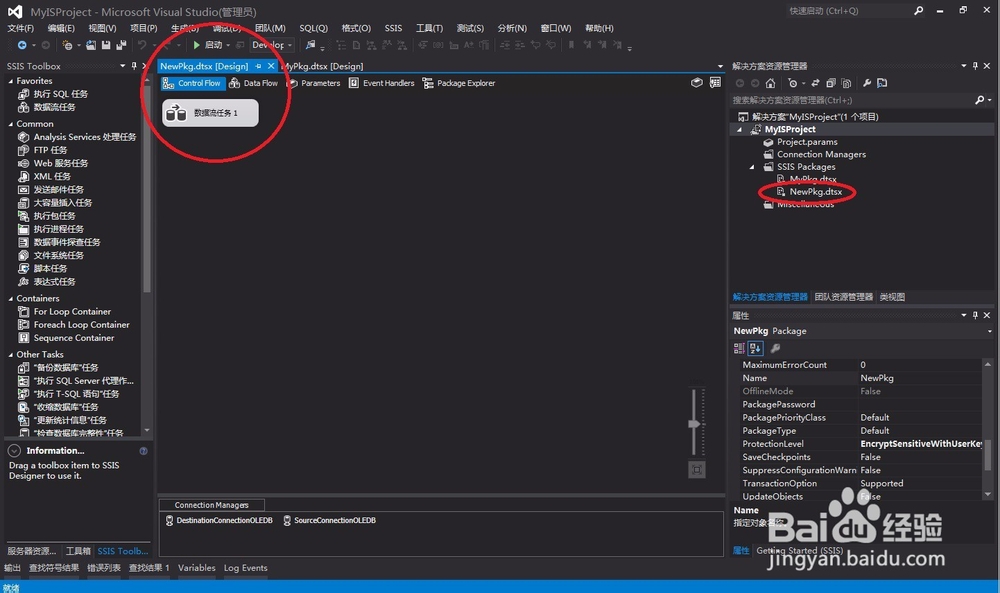Open the 文件(F) menu
This screenshot has height=593, width=1000.
click(x=20, y=28)
